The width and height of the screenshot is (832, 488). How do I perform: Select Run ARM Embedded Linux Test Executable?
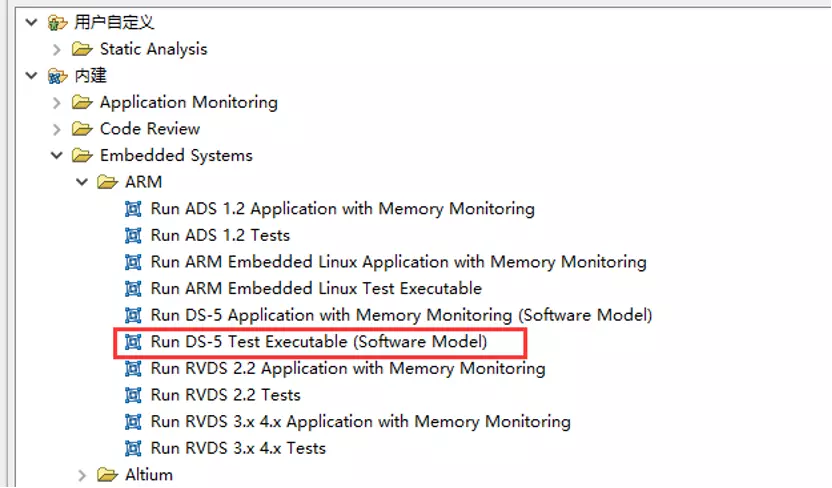tap(316, 289)
